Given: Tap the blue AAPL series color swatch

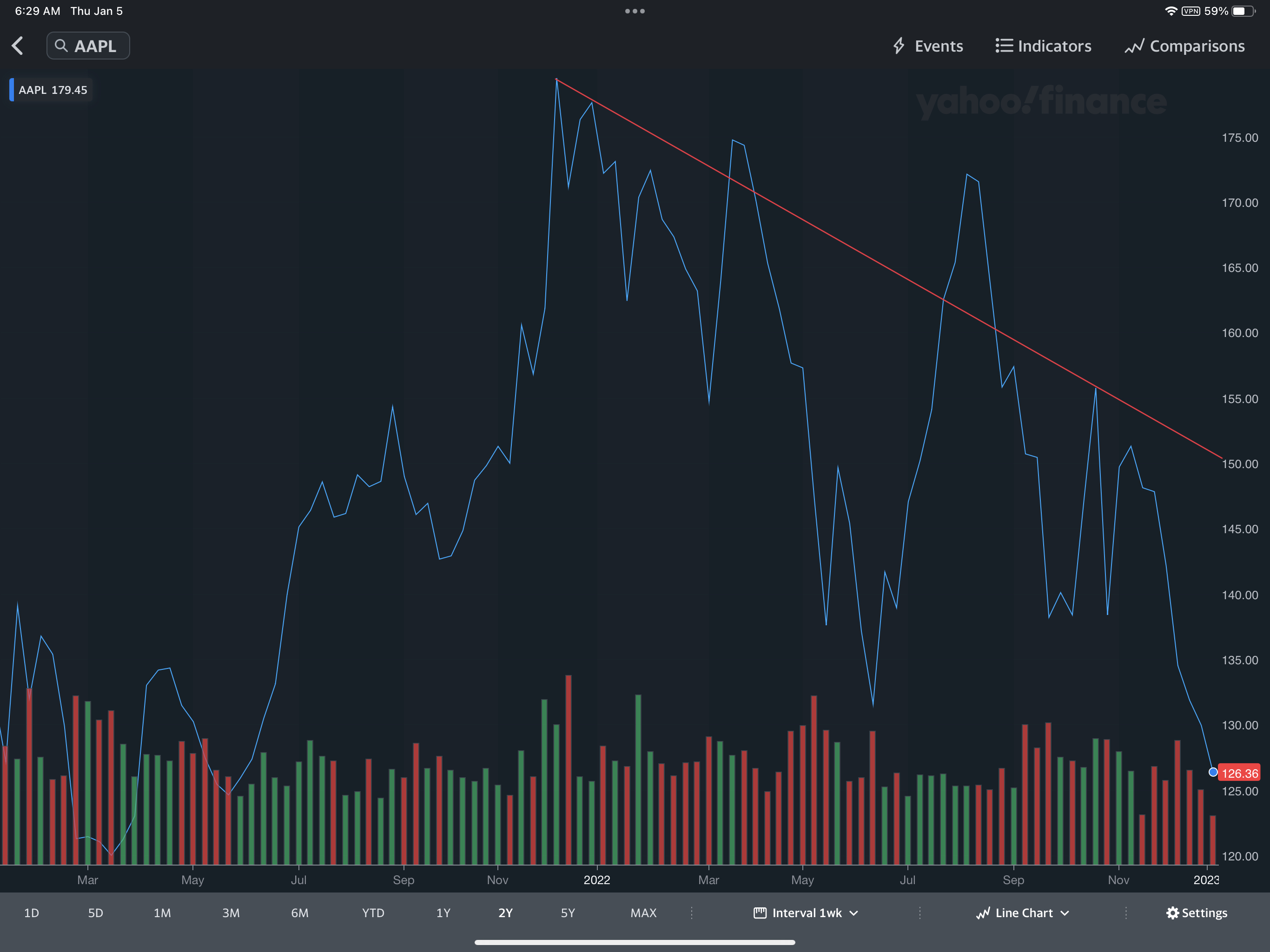Looking at the screenshot, I should click(x=12, y=90).
